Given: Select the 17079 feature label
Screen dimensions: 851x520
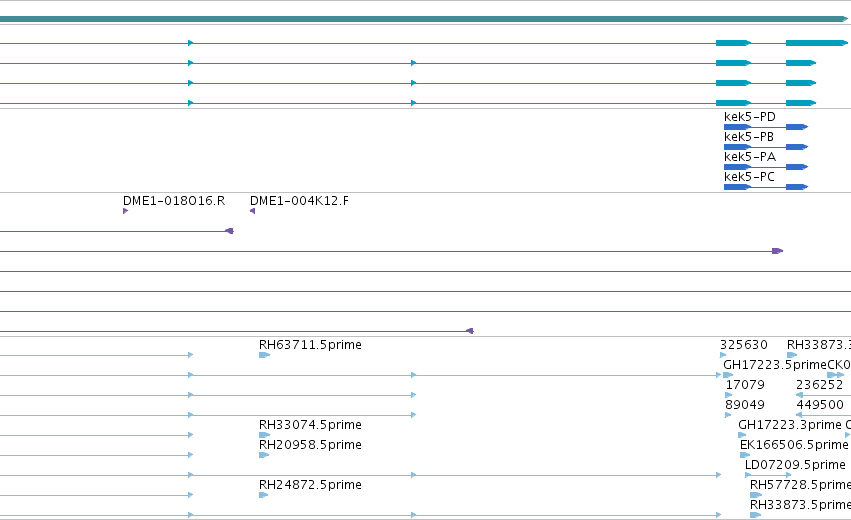Looking at the screenshot, I should click(745, 385).
